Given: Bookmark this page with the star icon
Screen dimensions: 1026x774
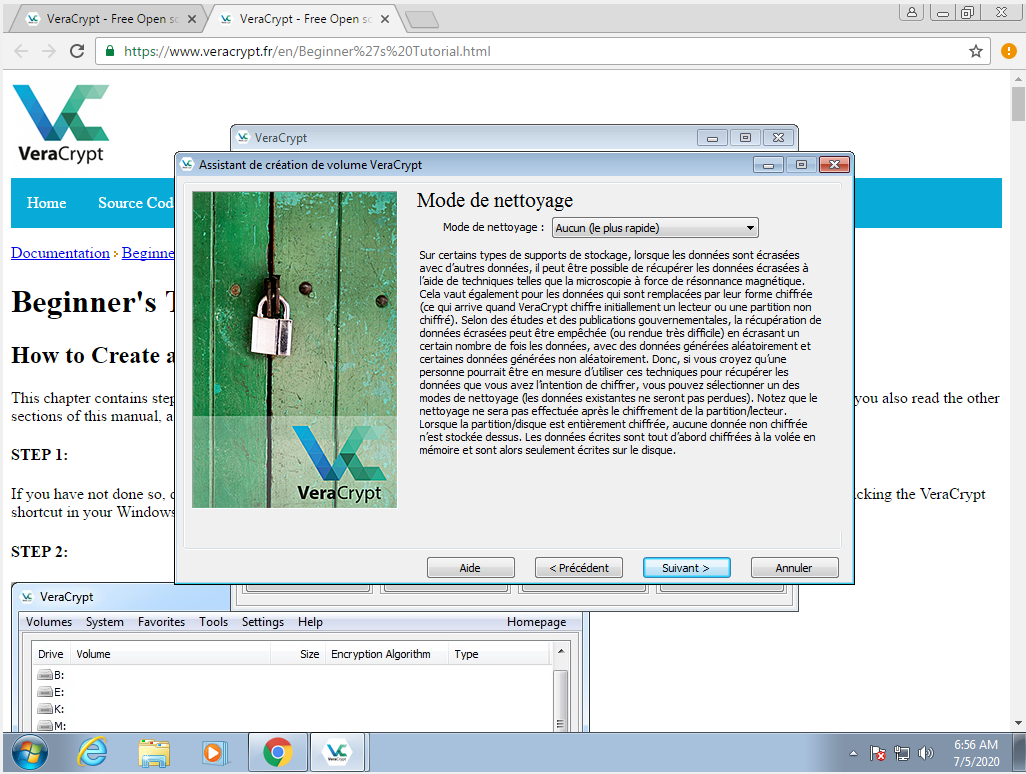Looking at the screenshot, I should point(975,51).
